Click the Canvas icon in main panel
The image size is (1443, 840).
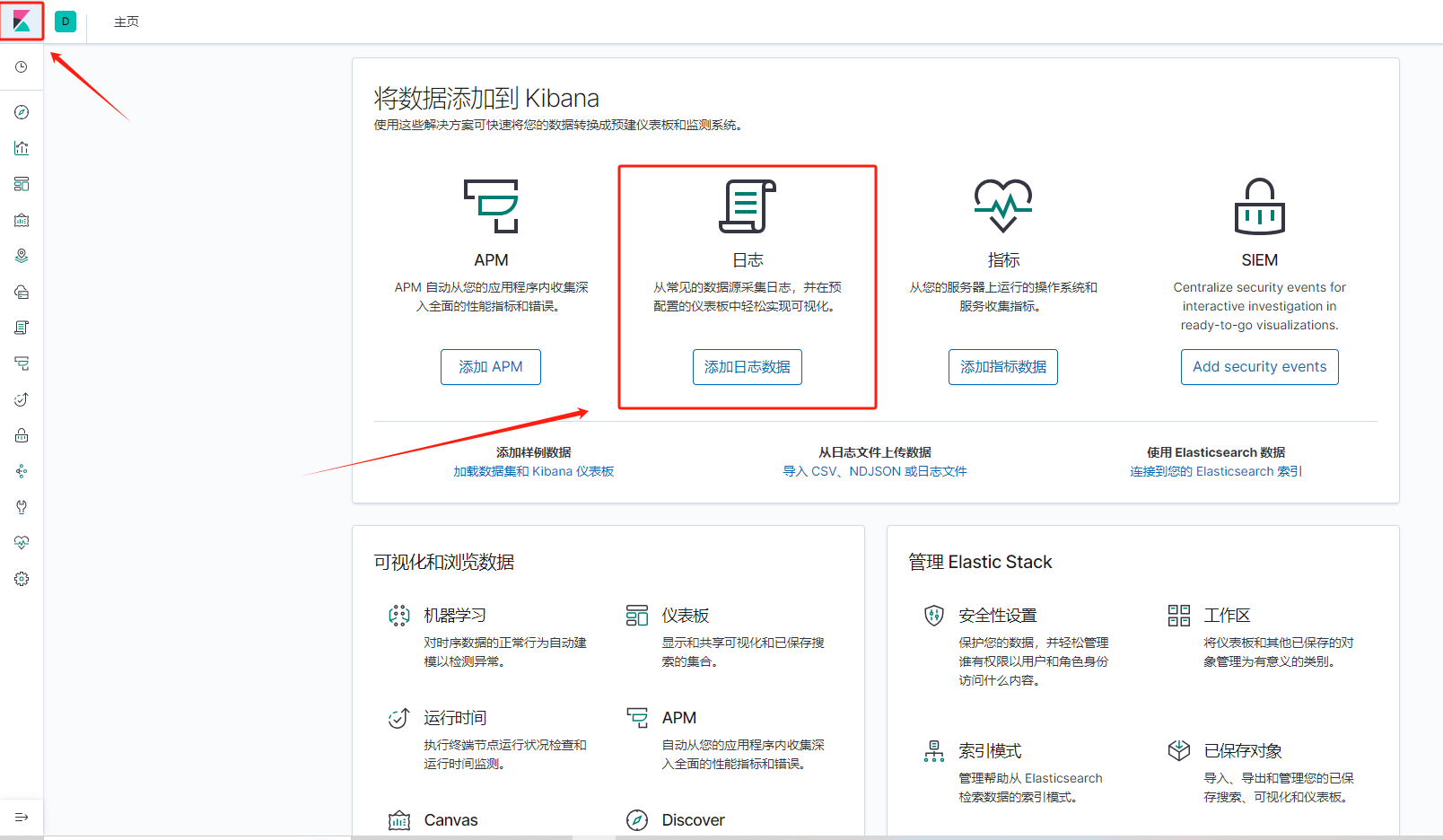(x=399, y=820)
